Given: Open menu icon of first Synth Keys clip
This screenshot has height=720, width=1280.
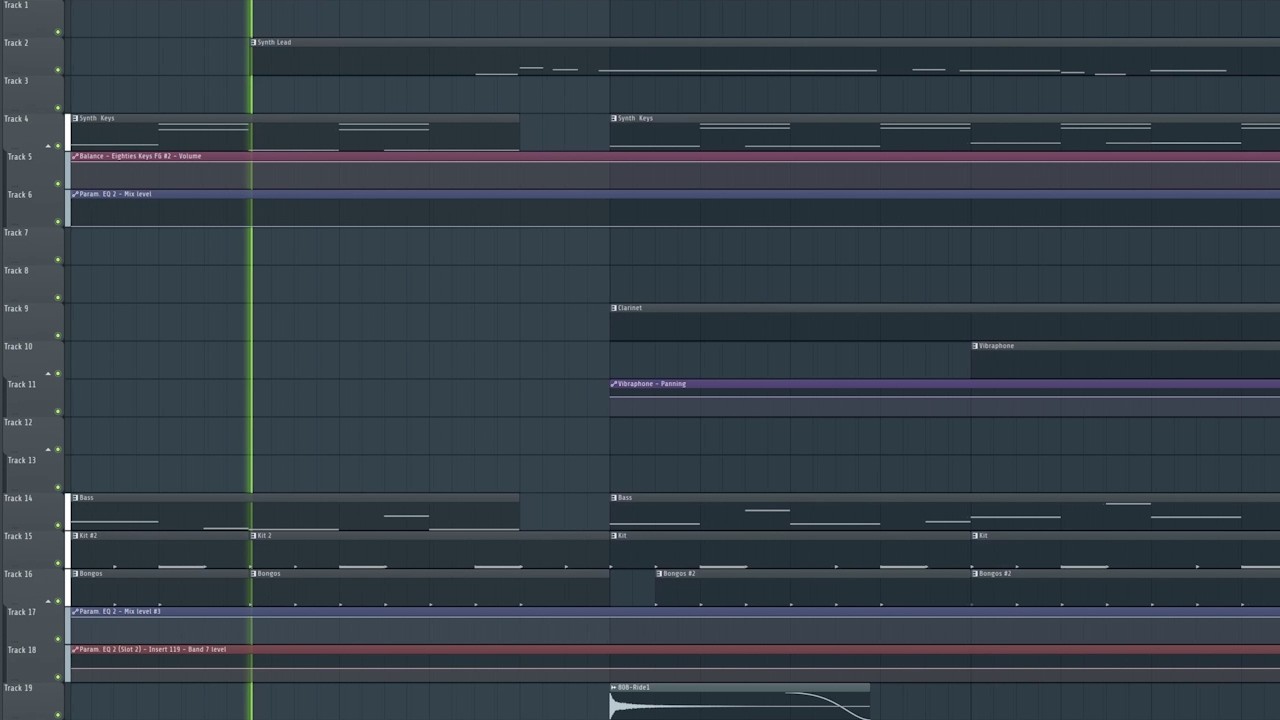Looking at the screenshot, I should 75,118.
